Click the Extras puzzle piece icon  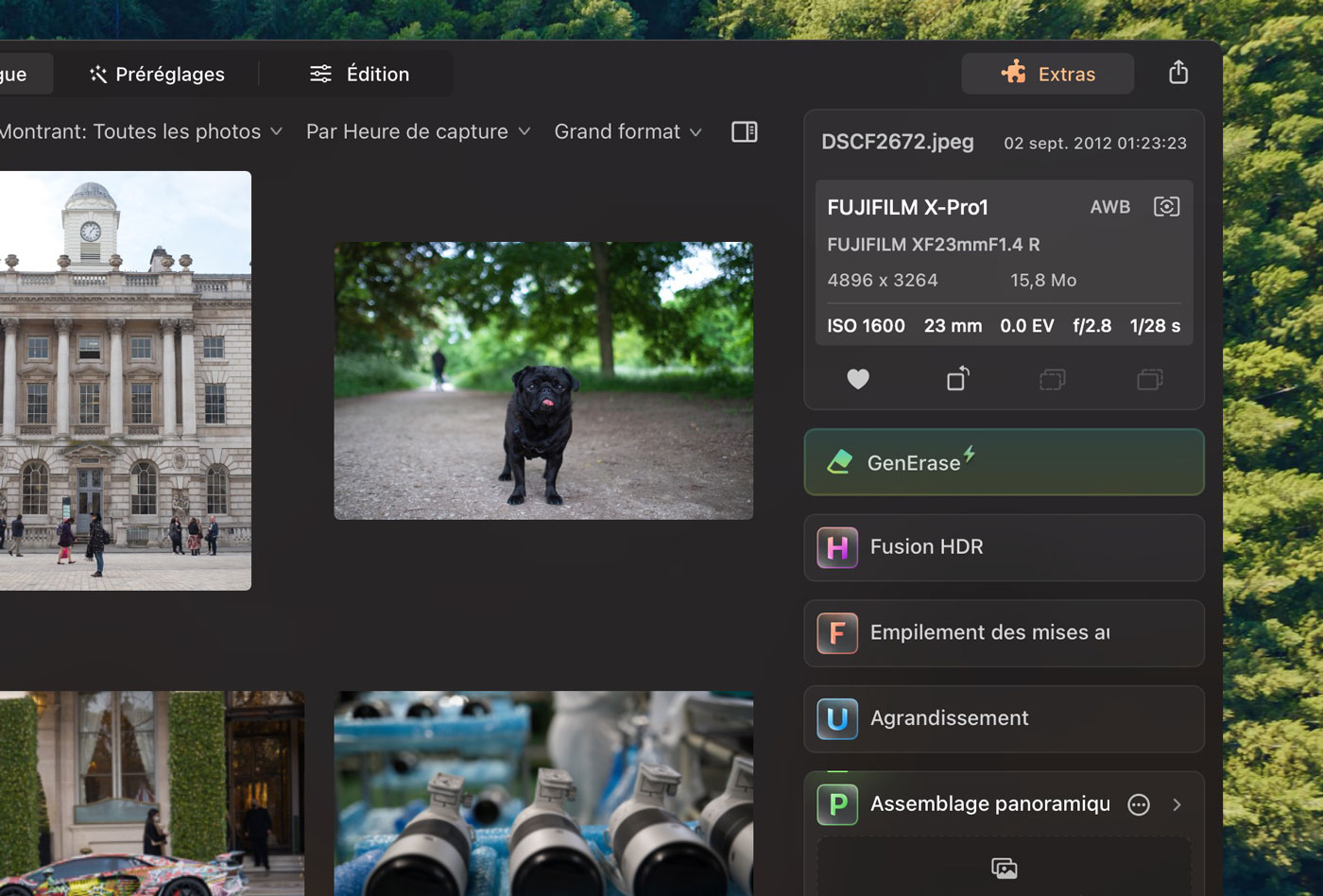(x=1014, y=72)
